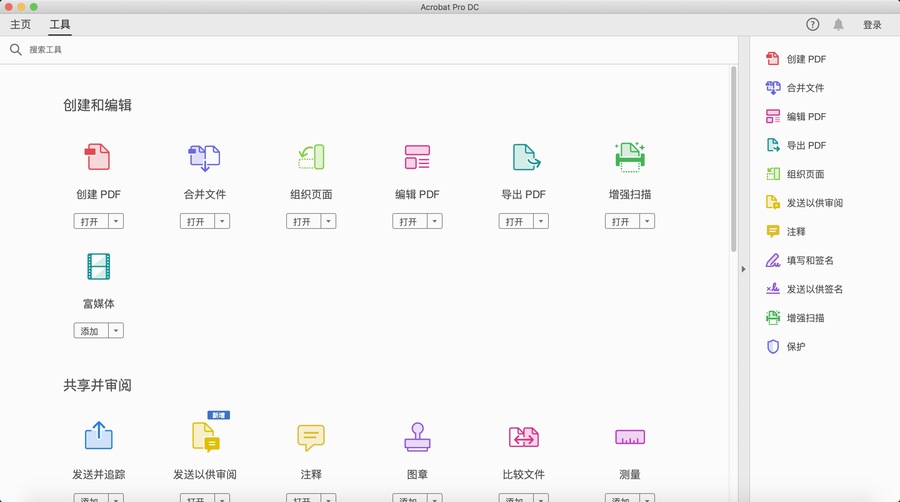The width and height of the screenshot is (900, 502).
Task: Click the 添加 button under 富媒体
Action: click(91, 330)
